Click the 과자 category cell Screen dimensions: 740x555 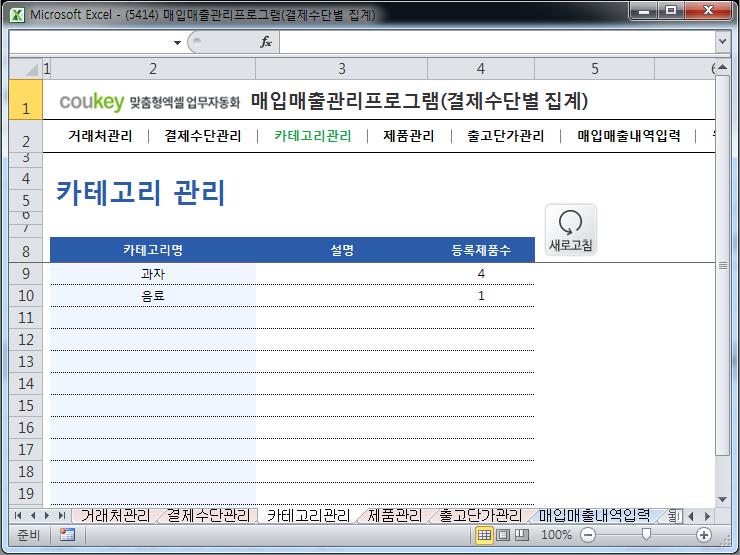point(153,274)
